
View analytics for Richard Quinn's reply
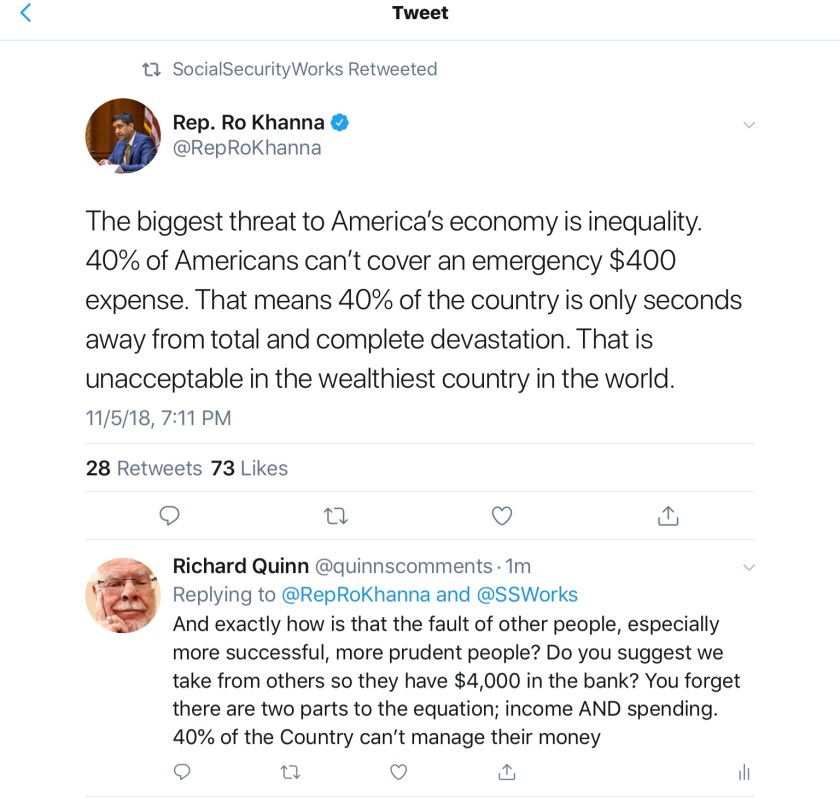[x=743, y=771]
